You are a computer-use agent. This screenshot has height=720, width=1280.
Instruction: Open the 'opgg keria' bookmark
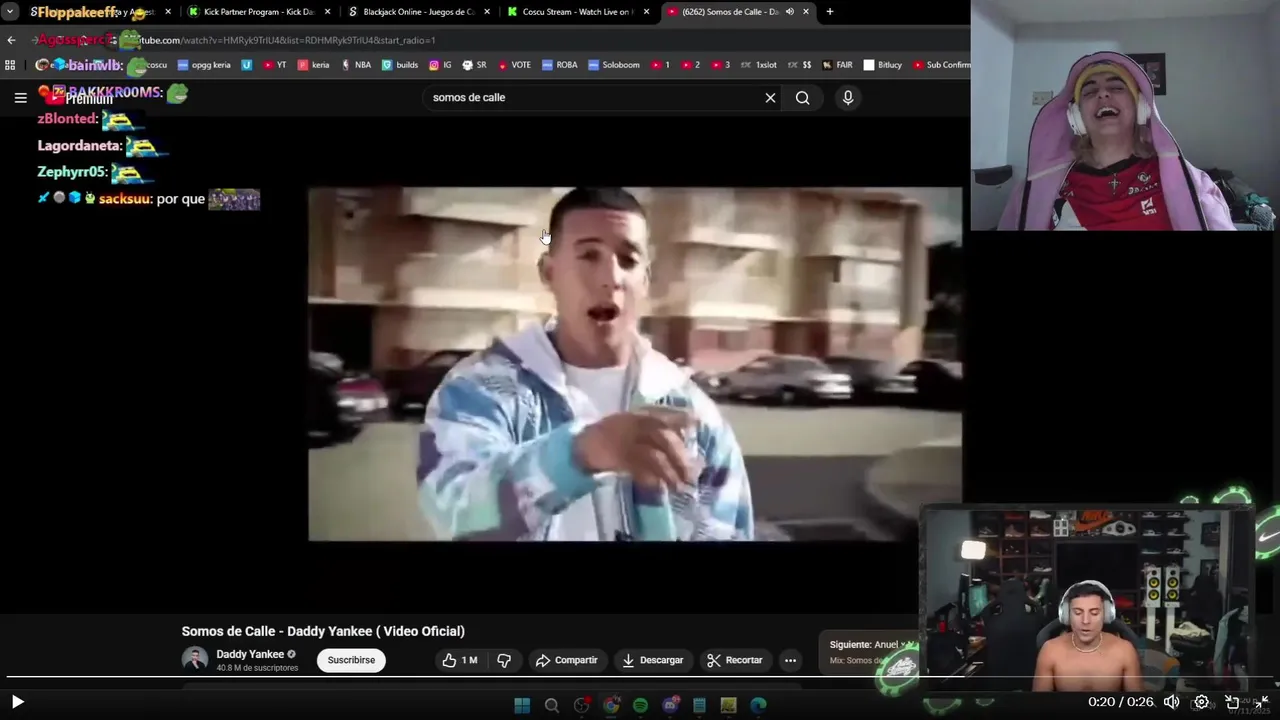pos(204,65)
